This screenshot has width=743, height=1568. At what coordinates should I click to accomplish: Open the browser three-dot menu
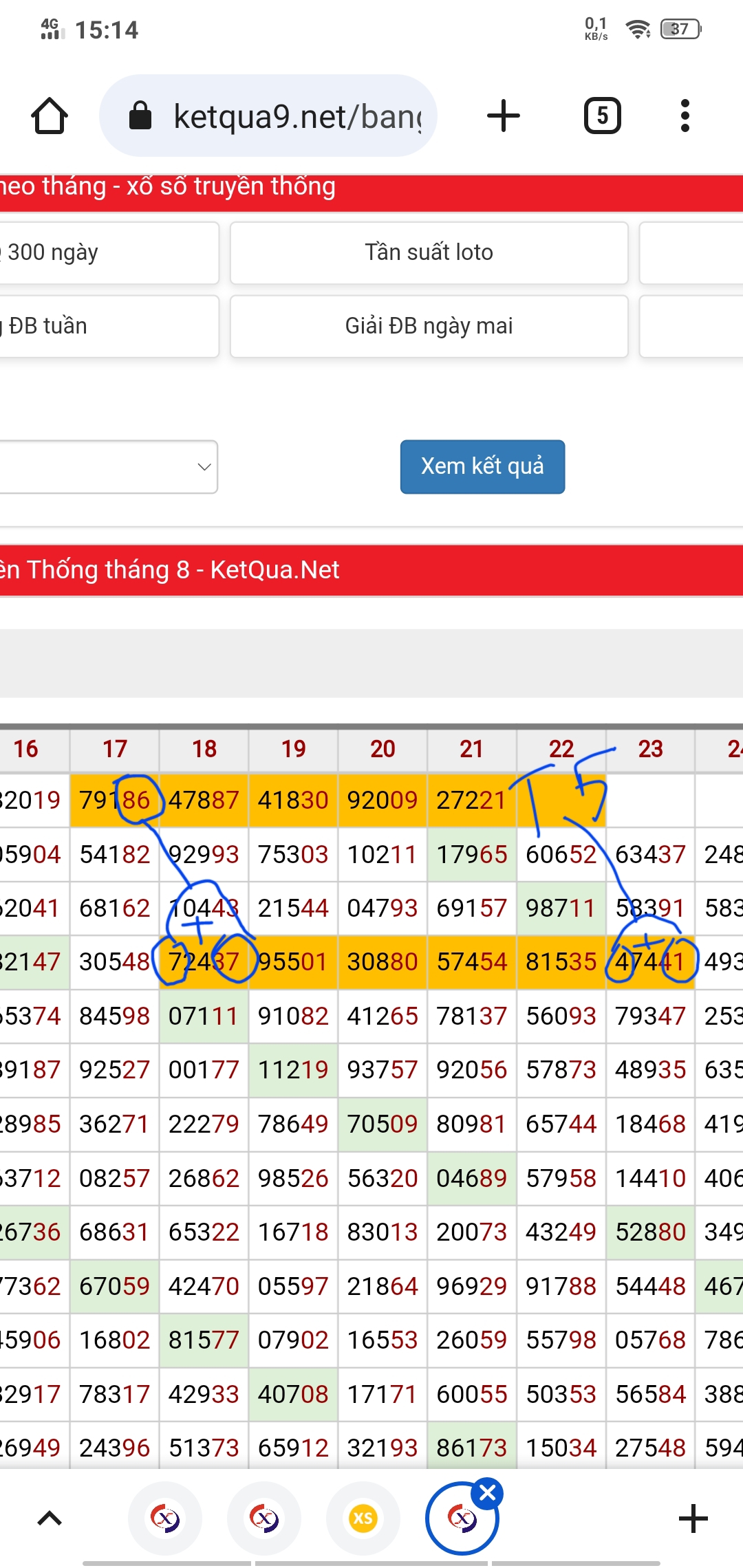coord(685,116)
